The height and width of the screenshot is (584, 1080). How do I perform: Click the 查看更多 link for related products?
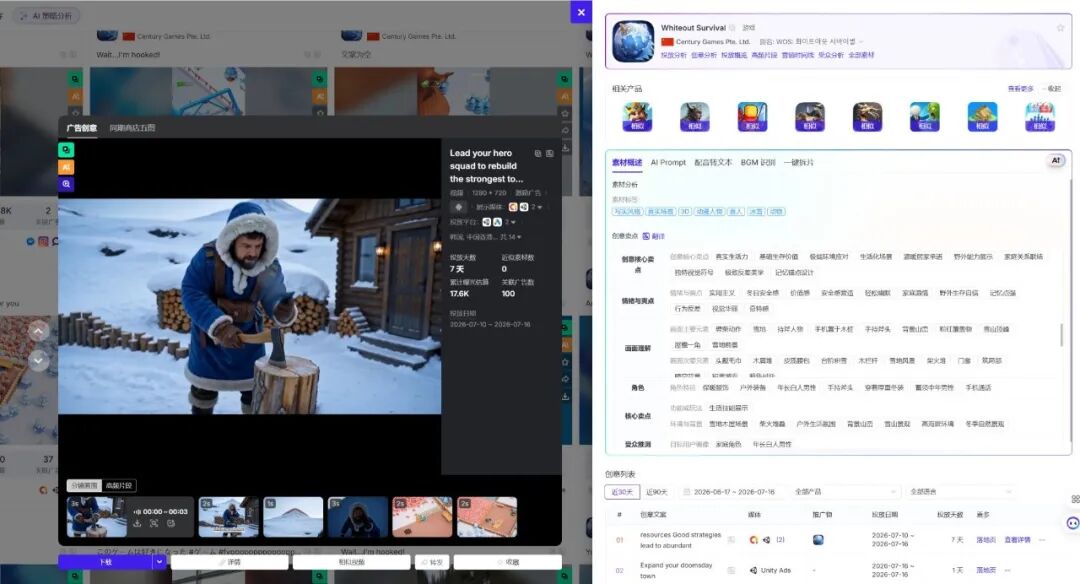tap(1021, 89)
